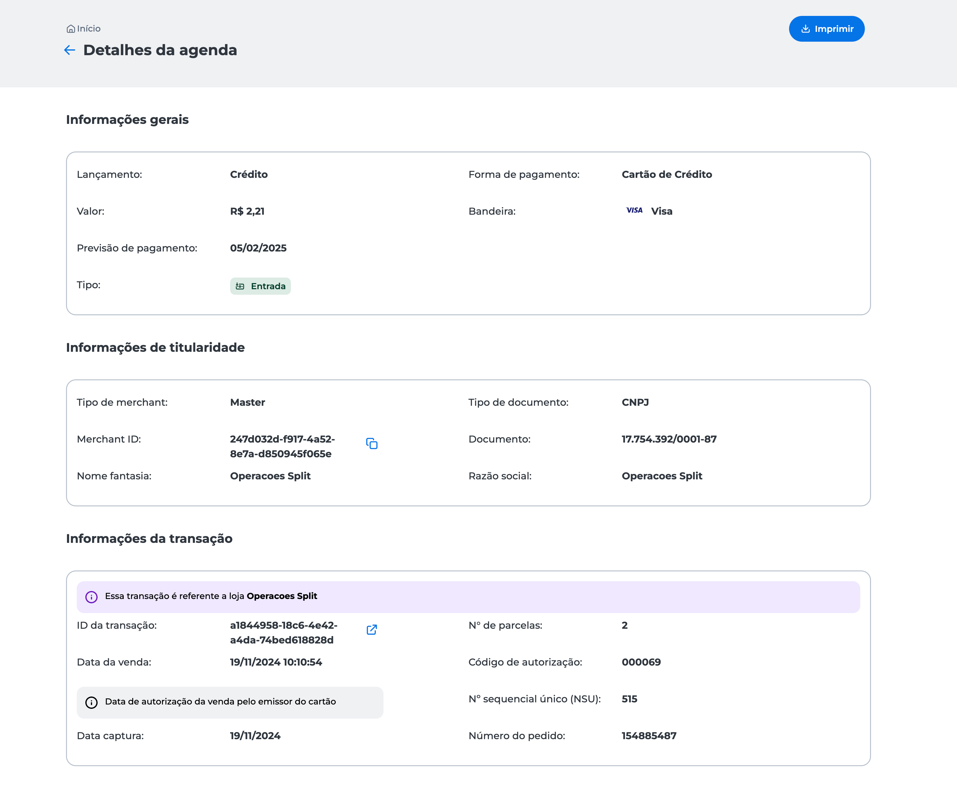This screenshot has width=957, height=786.
Task: Click the Código de autorização label
Action: click(x=525, y=662)
